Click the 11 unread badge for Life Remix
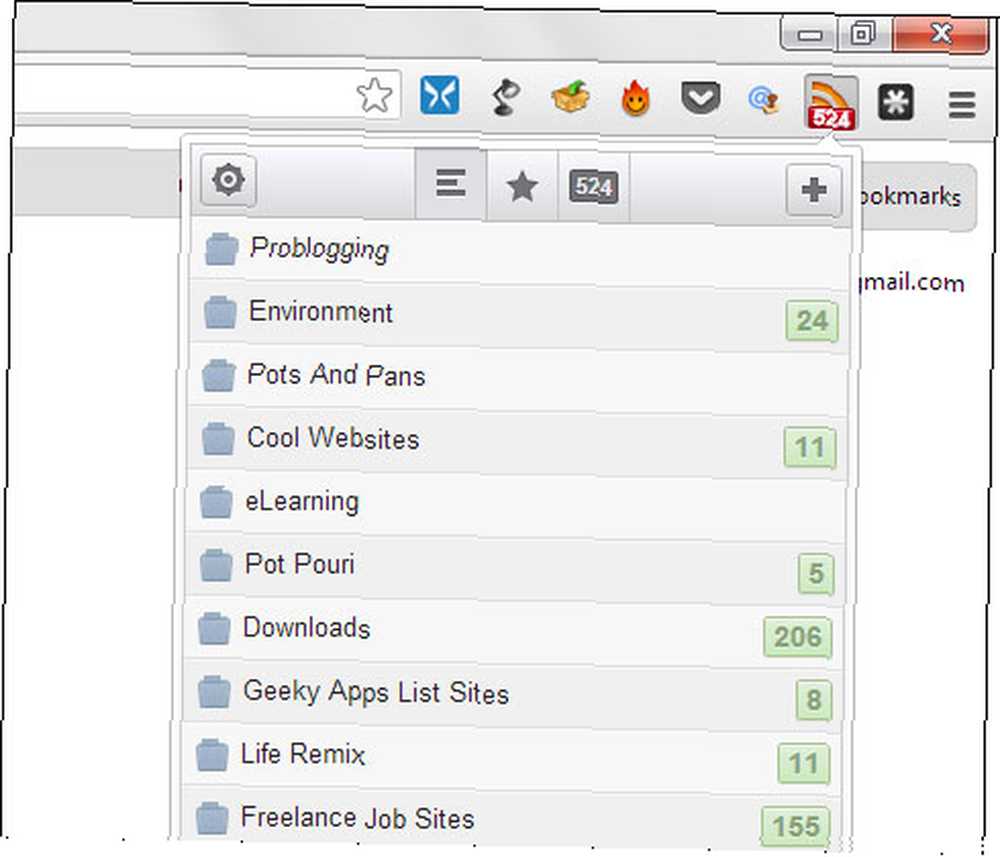 [804, 763]
